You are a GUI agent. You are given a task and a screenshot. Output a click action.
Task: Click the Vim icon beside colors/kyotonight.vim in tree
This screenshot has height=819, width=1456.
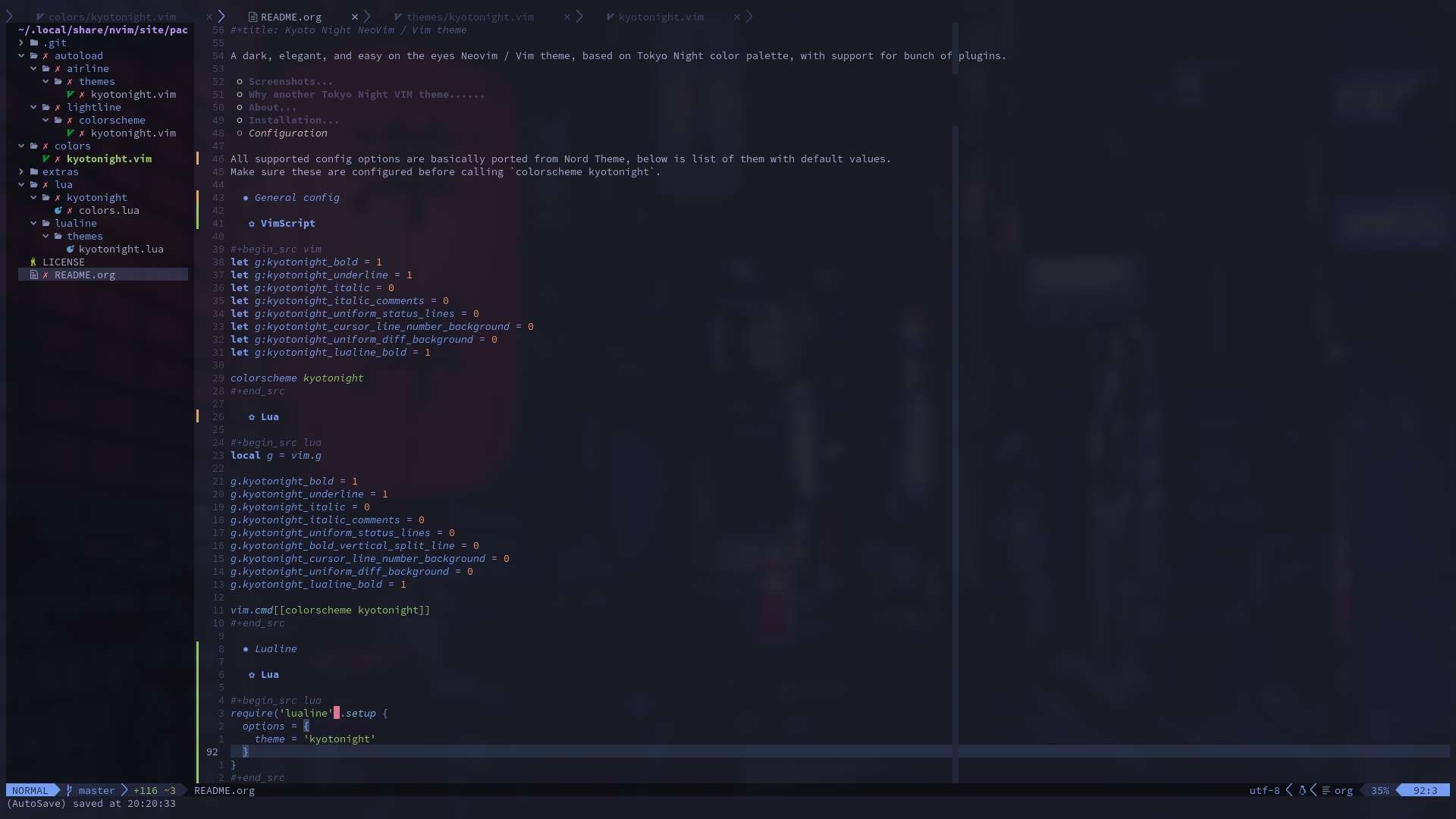coord(45,159)
